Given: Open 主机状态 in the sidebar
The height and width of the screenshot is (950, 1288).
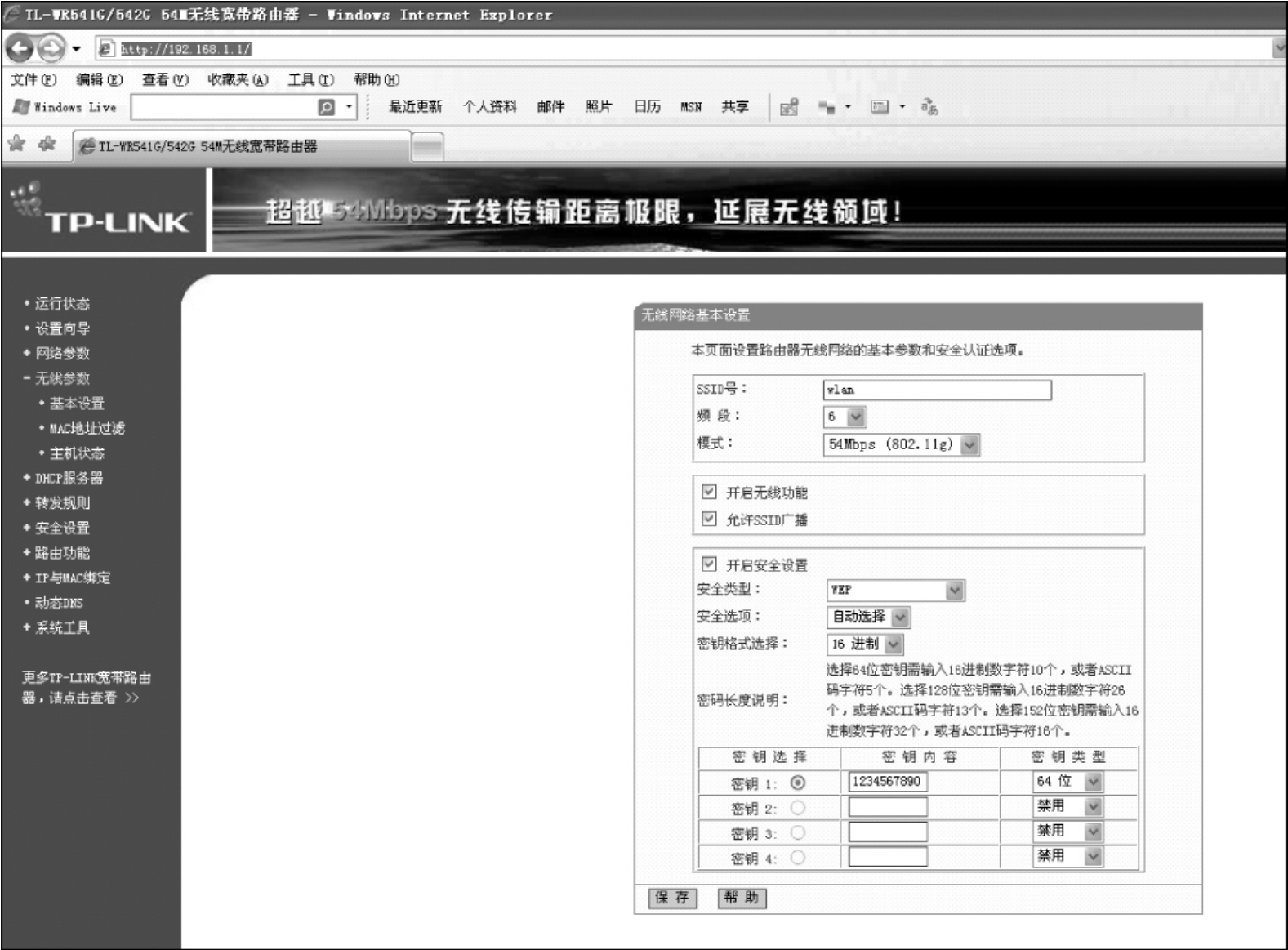Looking at the screenshot, I should 77,453.
